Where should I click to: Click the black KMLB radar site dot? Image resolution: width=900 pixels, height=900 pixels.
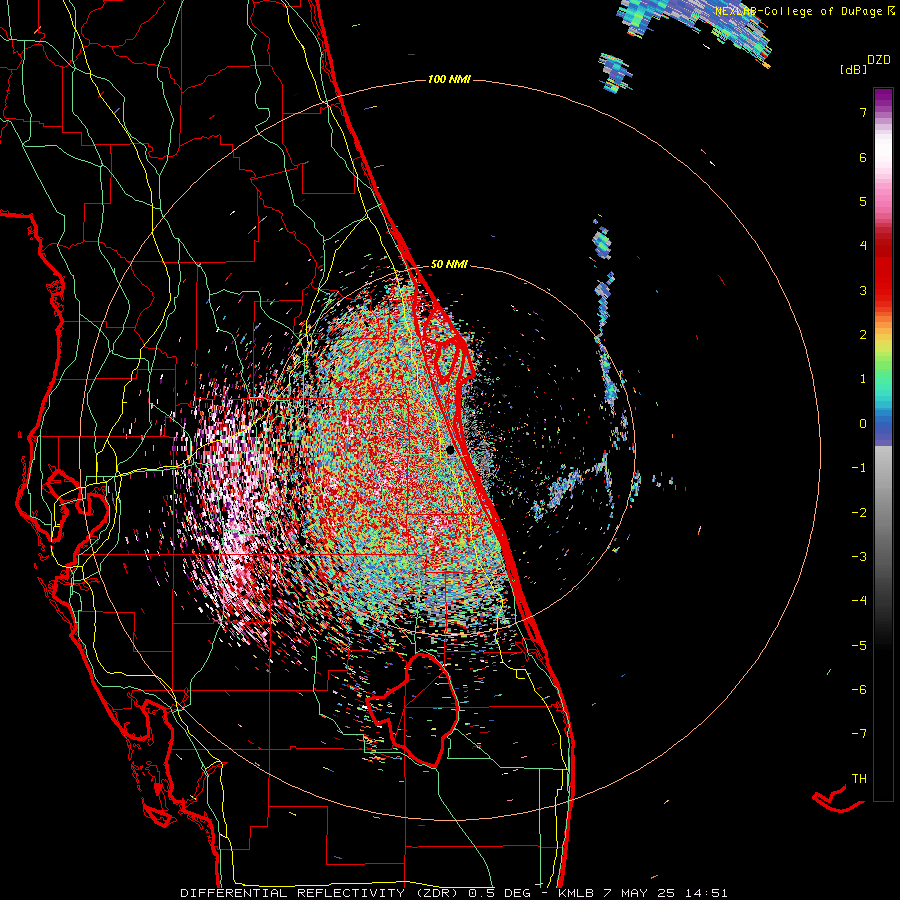click(451, 450)
